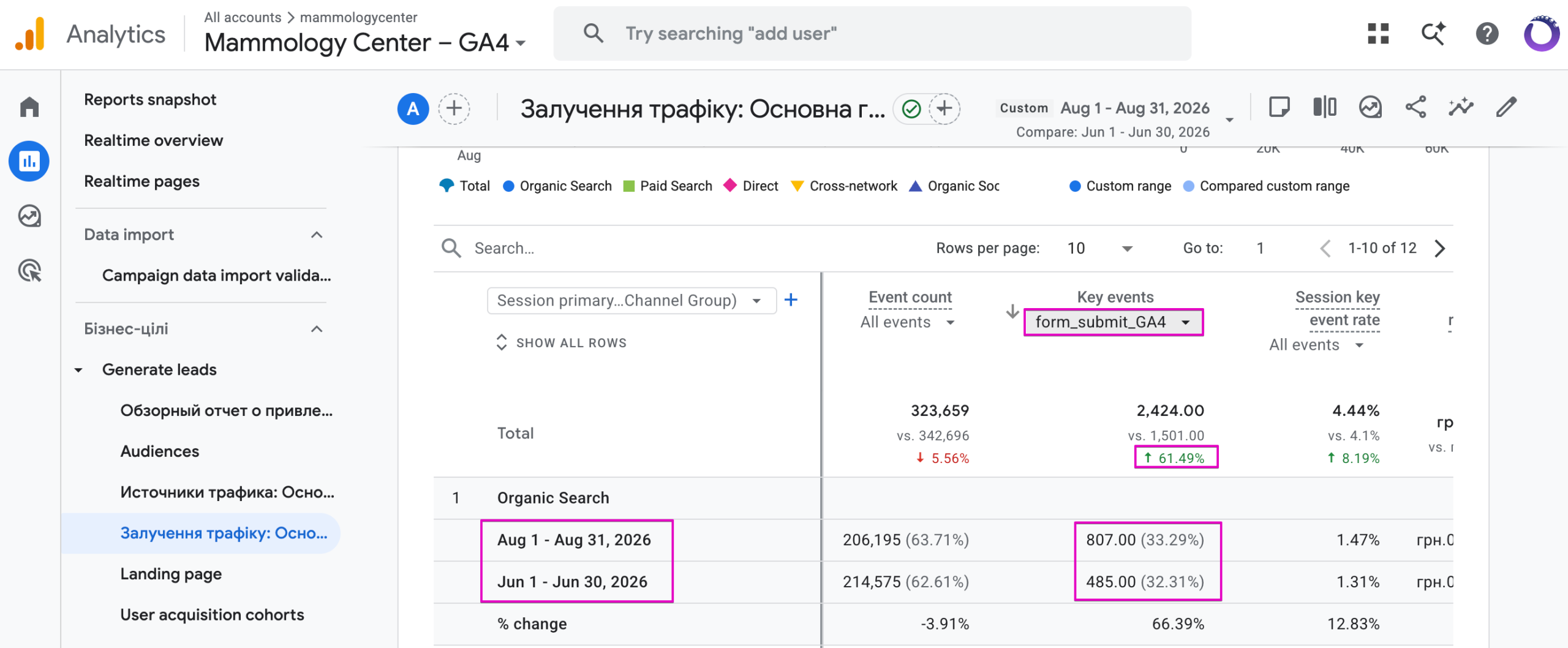Toggle the Direct legend series
The image size is (1568, 648).
[x=751, y=186]
